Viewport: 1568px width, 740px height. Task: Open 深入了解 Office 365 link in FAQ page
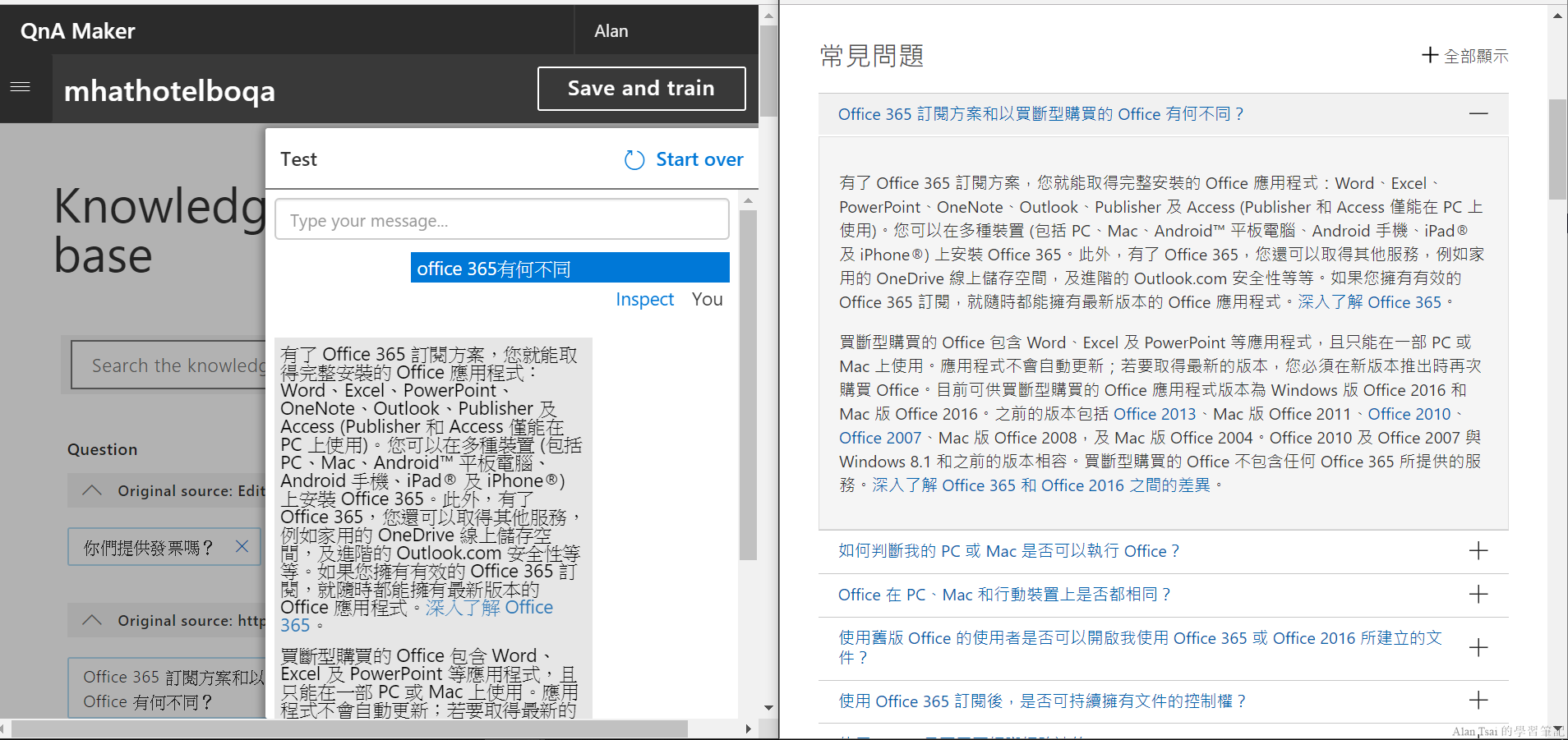coord(1369,302)
